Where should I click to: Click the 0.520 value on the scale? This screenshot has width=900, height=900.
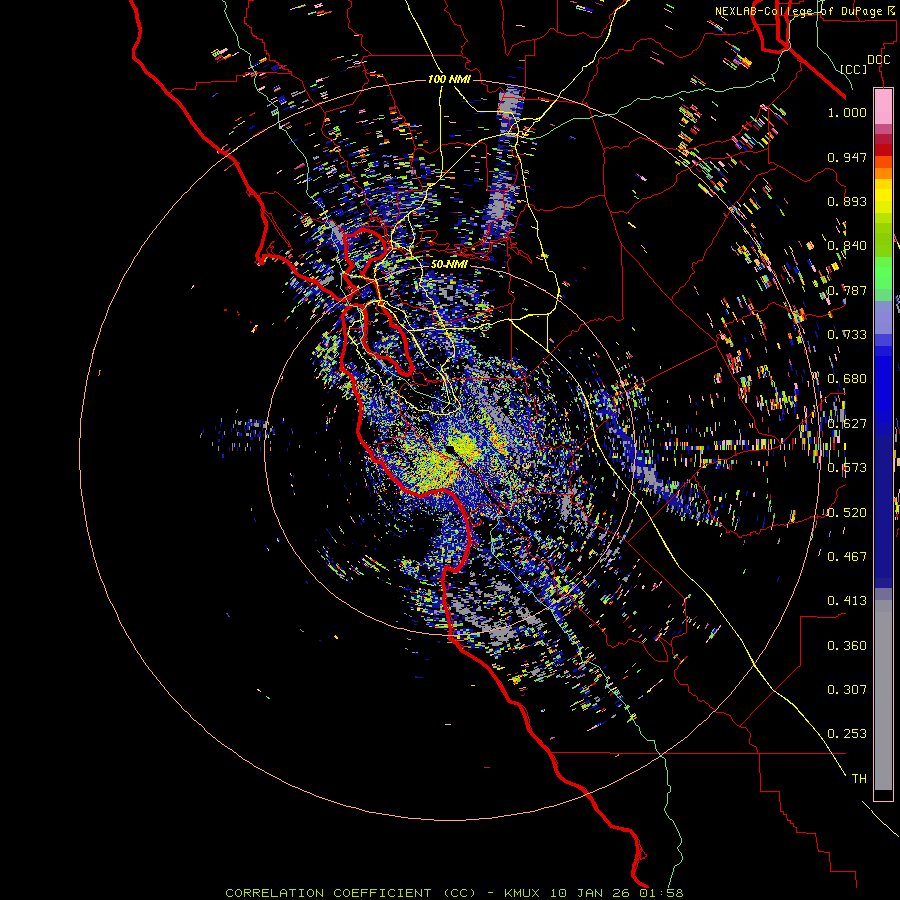[x=847, y=513]
